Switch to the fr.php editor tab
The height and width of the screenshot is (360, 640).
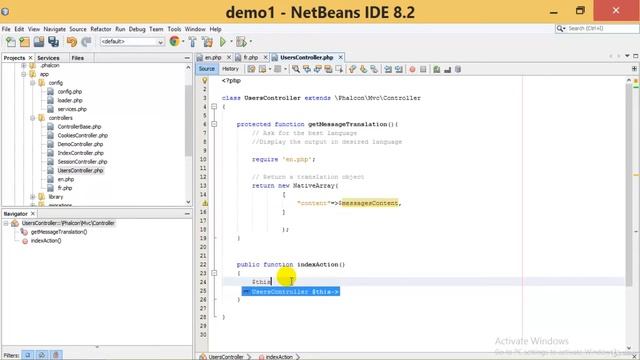click(x=251, y=58)
